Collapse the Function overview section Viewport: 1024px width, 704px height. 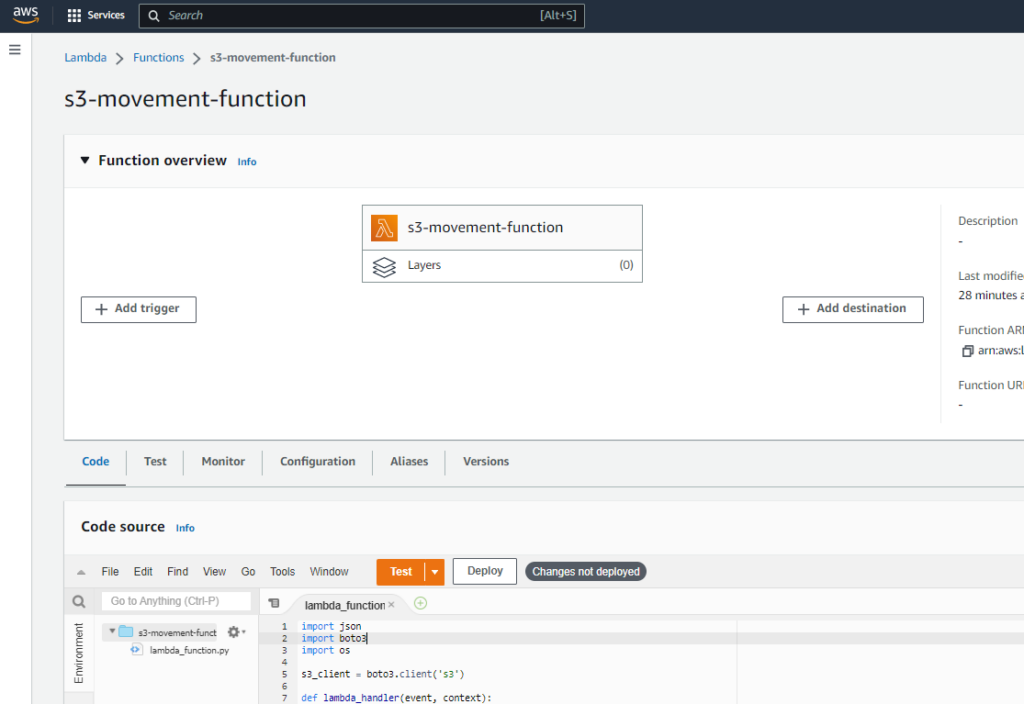click(x=84, y=160)
